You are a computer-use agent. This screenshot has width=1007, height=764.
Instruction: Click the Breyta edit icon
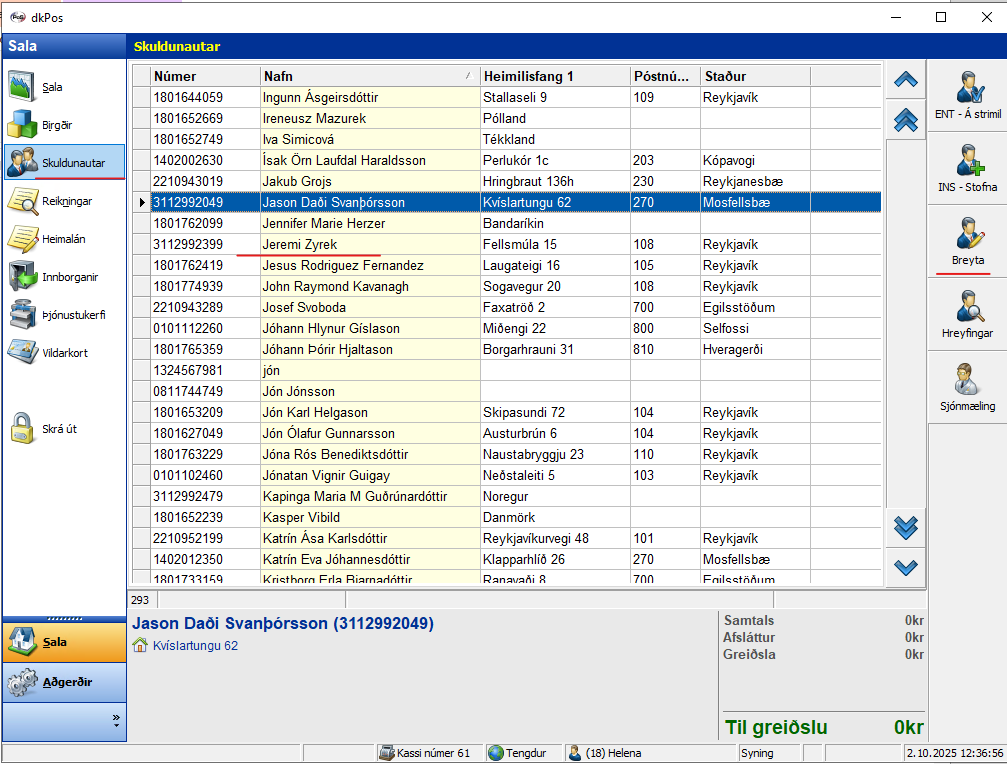(967, 242)
